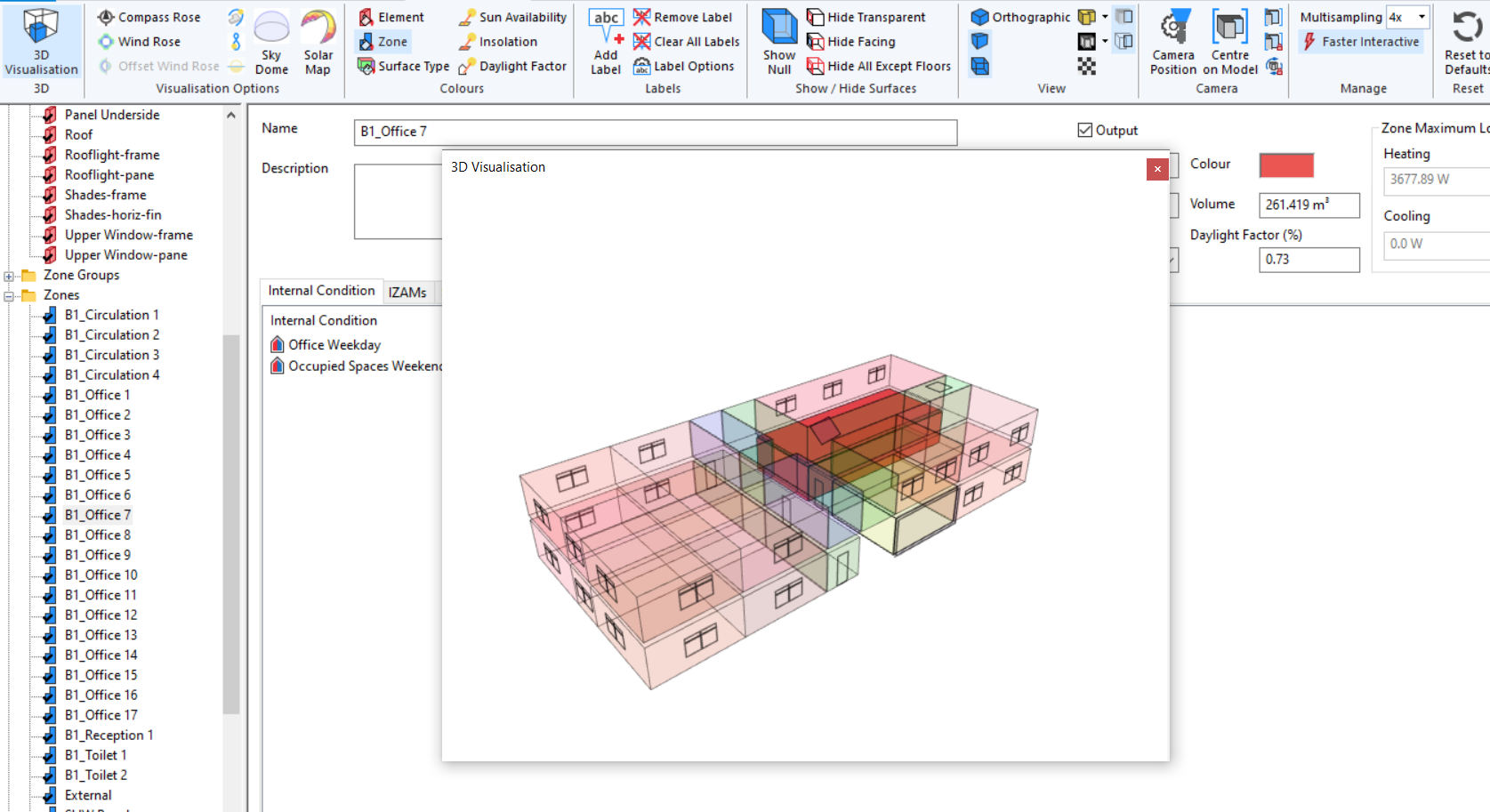Colour by Surface Type

pyautogui.click(x=403, y=66)
